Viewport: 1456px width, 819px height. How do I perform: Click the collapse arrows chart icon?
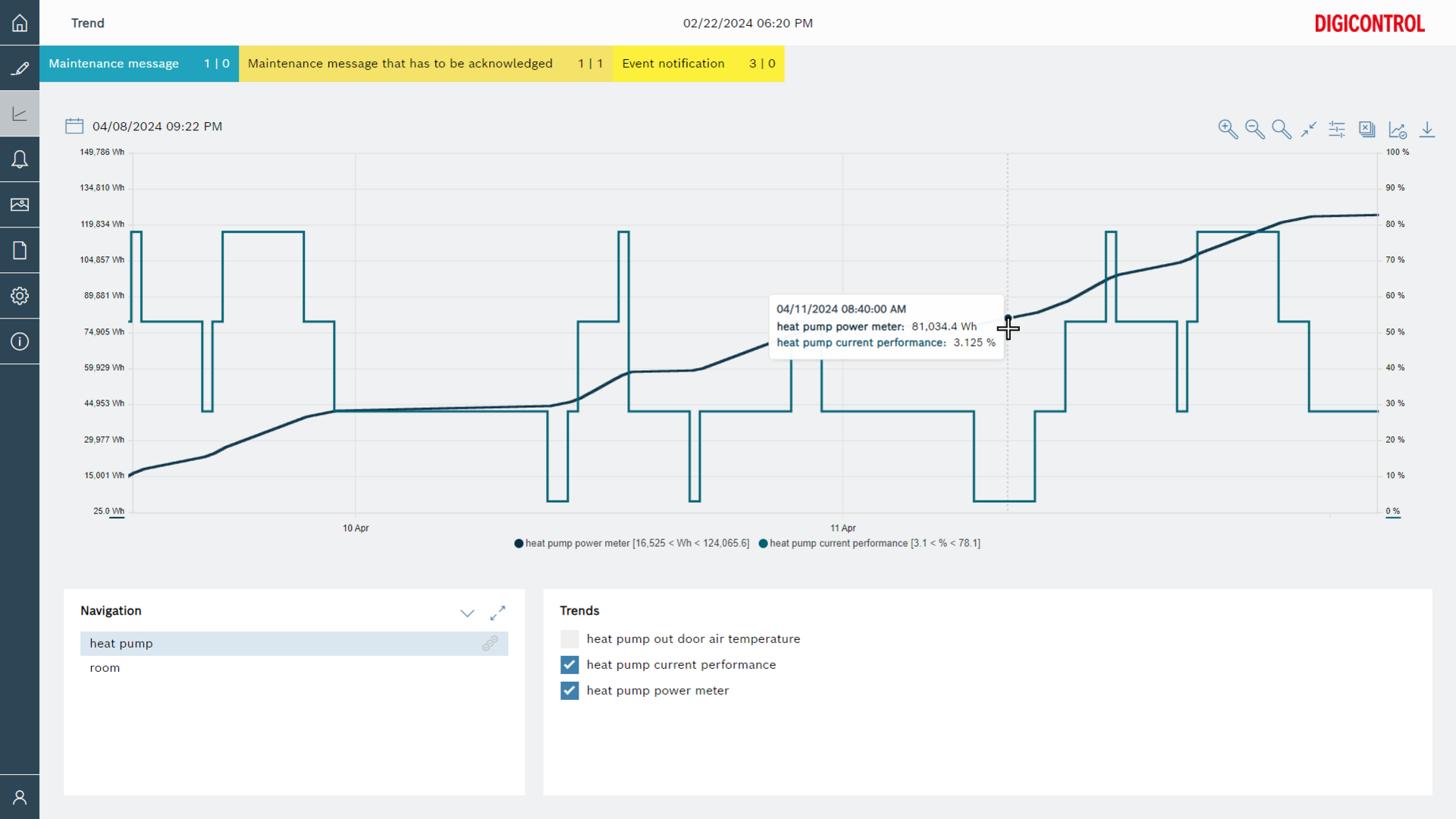coord(1309,129)
